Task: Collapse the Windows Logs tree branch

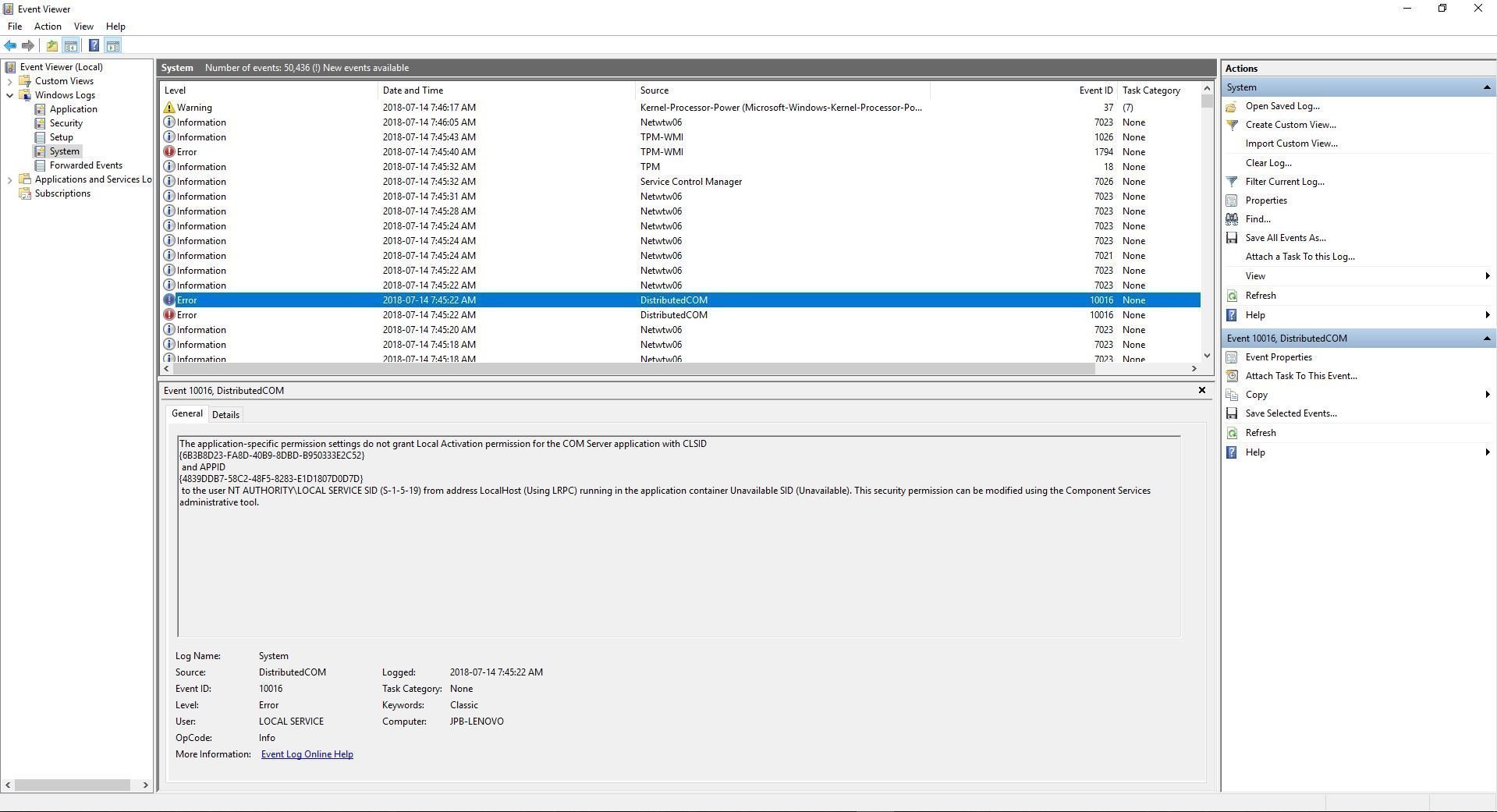Action: (x=9, y=94)
